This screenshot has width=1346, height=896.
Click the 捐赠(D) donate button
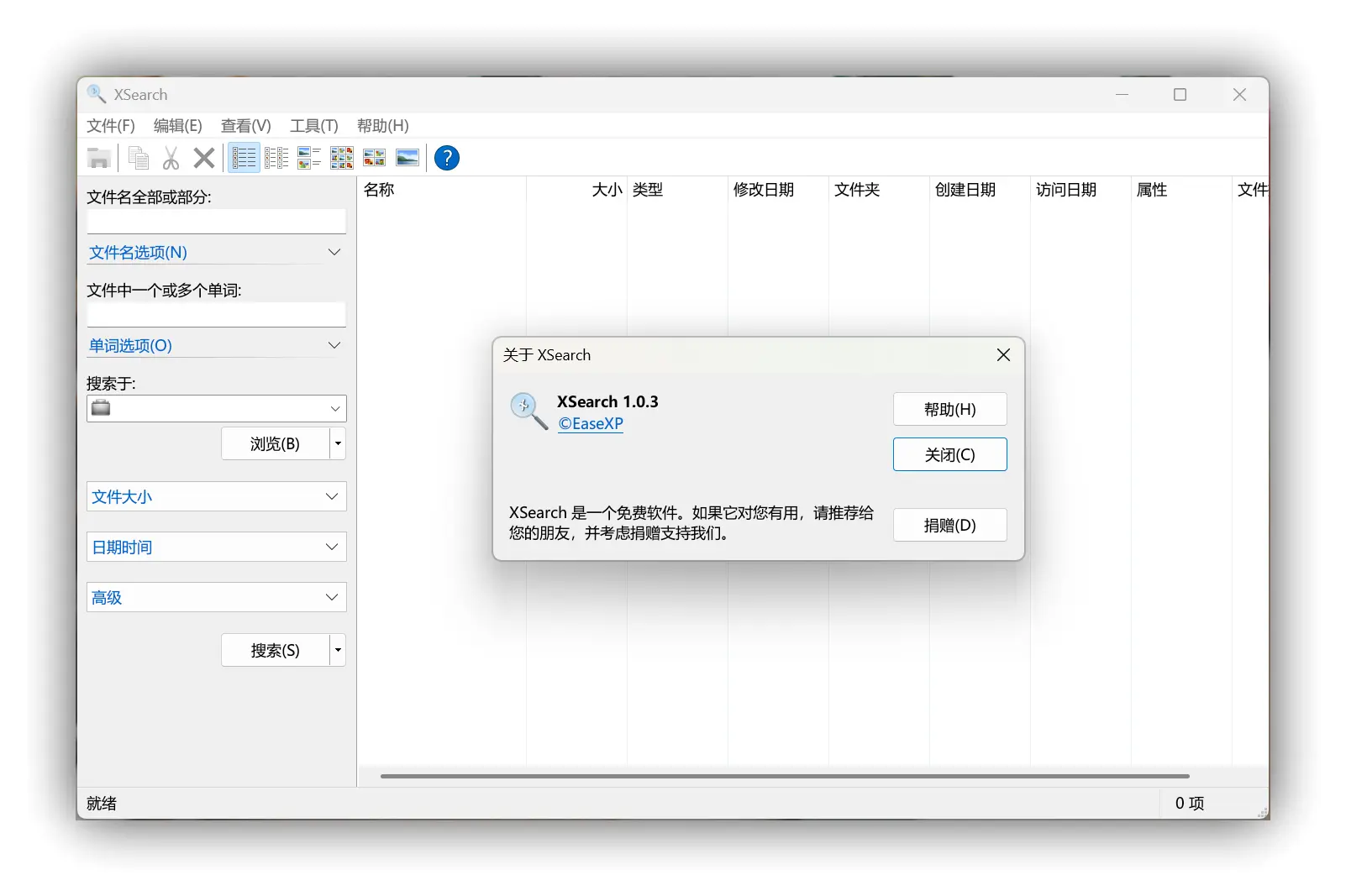[x=950, y=526]
